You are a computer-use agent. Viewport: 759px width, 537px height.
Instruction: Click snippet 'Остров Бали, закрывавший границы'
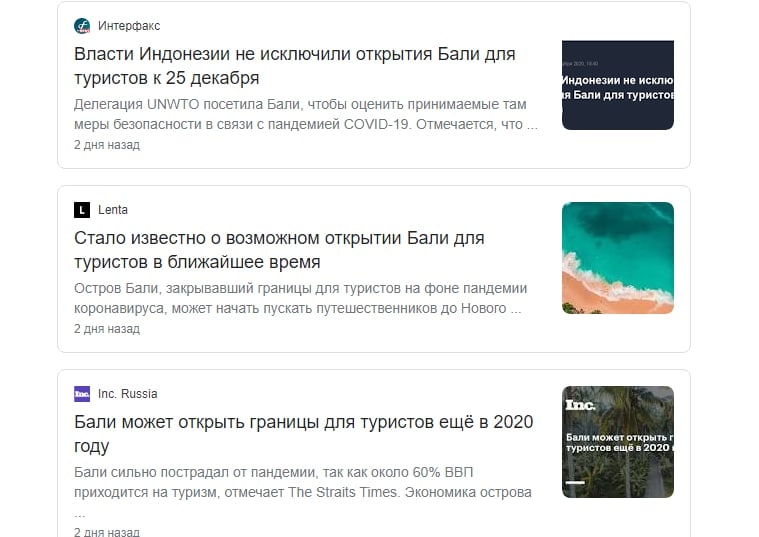[301, 298]
